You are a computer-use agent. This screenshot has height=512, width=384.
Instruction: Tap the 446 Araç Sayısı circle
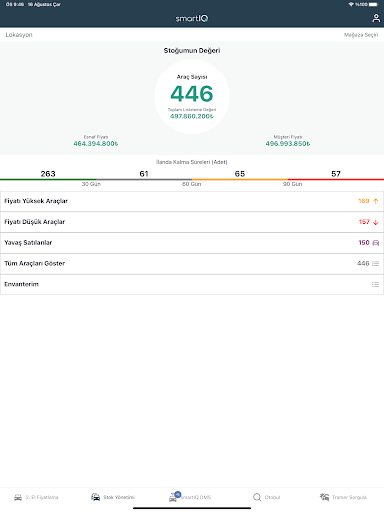(x=192, y=97)
